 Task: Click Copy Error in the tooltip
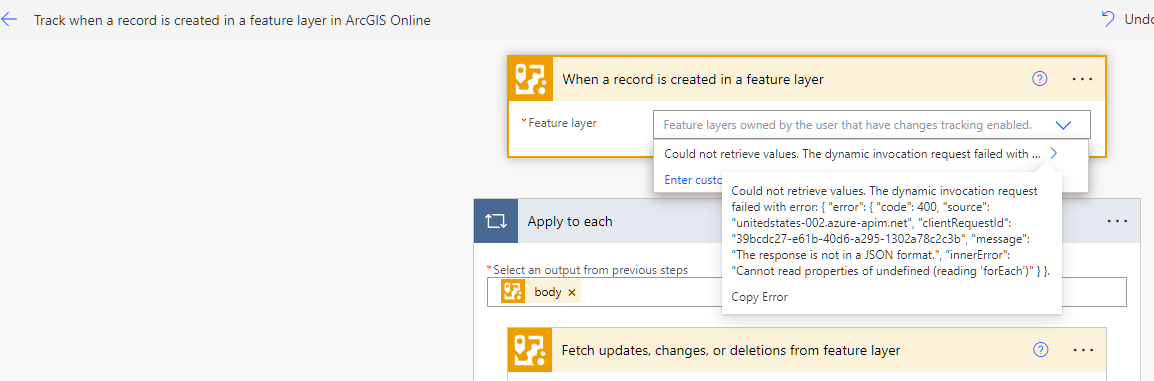[x=760, y=297]
